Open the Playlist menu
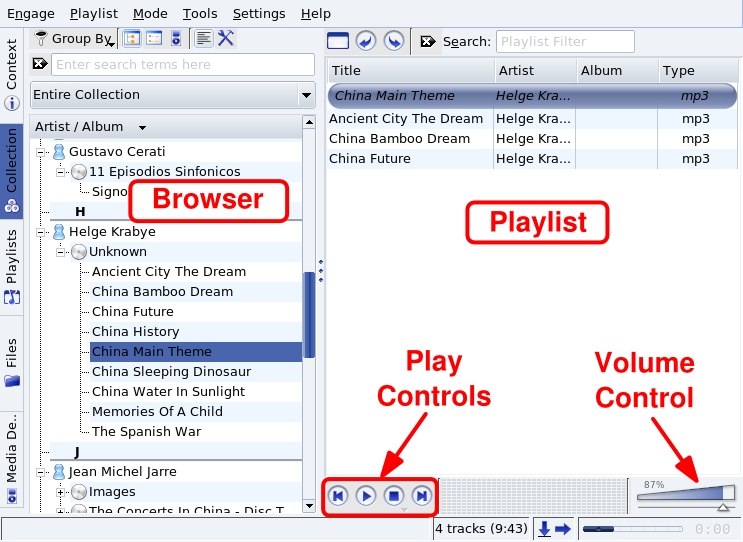This screenshot has width=743, height=542. point(93,14)
